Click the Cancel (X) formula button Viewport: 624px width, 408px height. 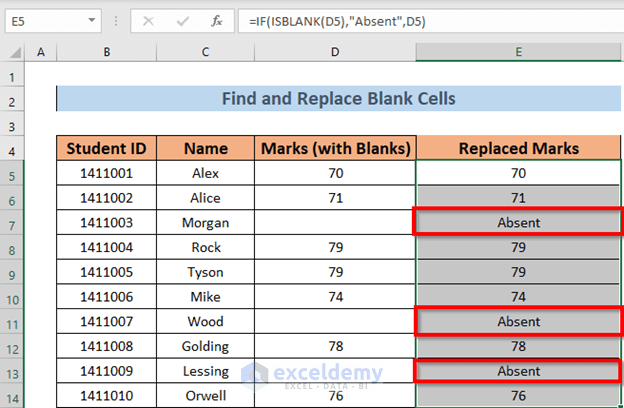point(148,21)
